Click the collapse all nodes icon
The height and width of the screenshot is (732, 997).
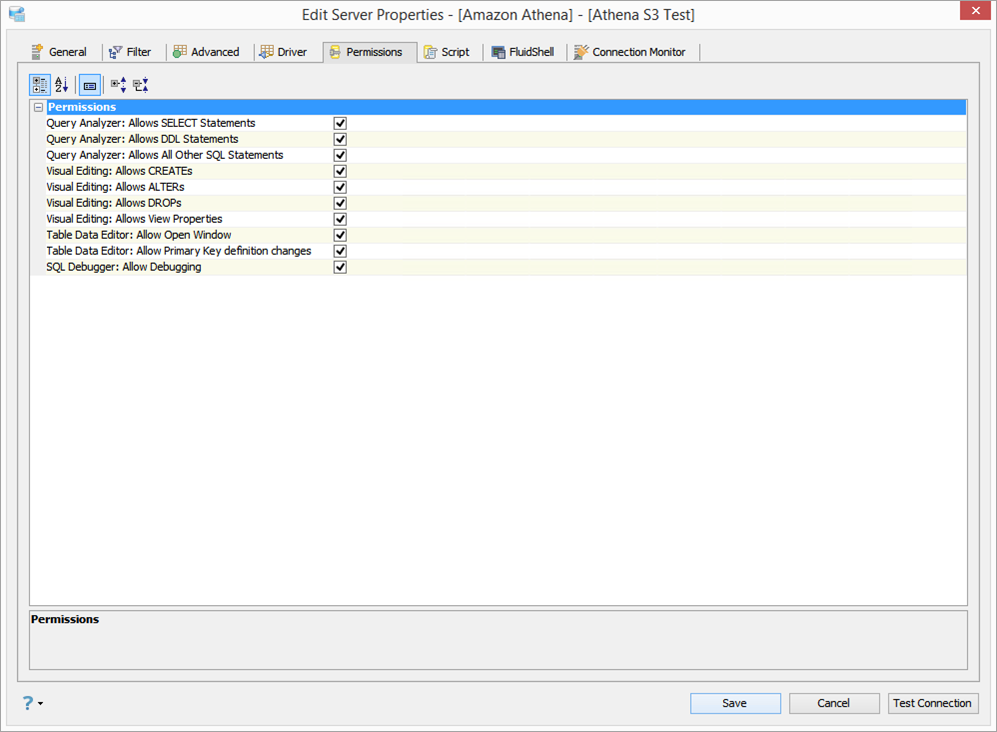141,85
